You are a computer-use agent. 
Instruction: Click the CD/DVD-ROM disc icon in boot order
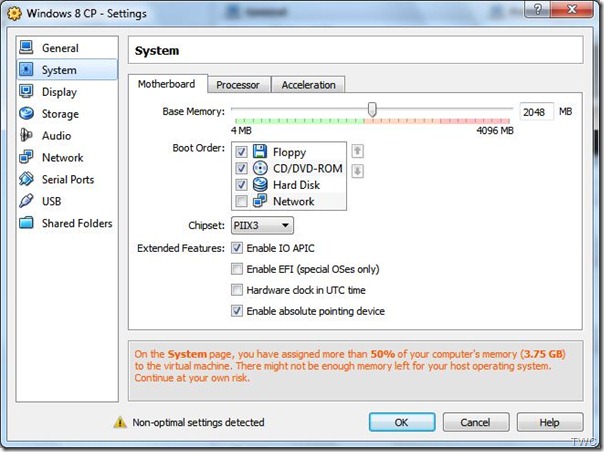(260, 168)
